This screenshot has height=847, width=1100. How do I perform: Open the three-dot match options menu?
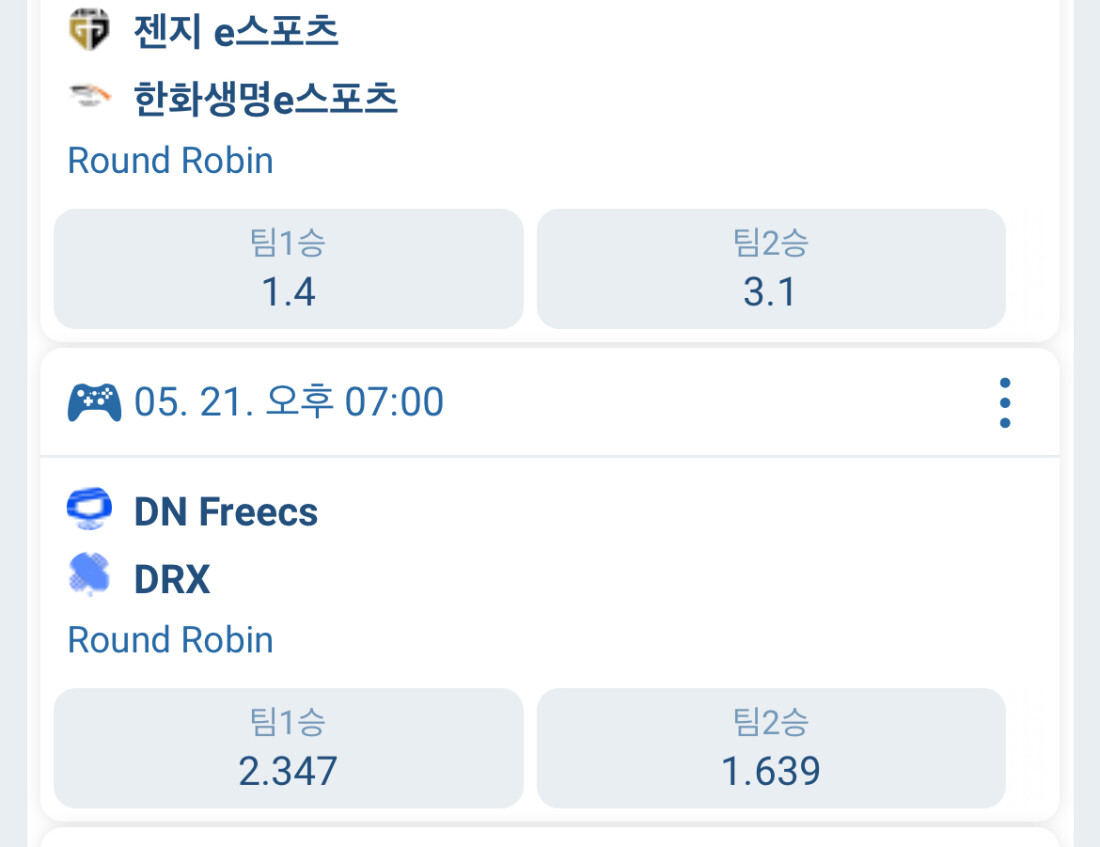pos(1004,403)
